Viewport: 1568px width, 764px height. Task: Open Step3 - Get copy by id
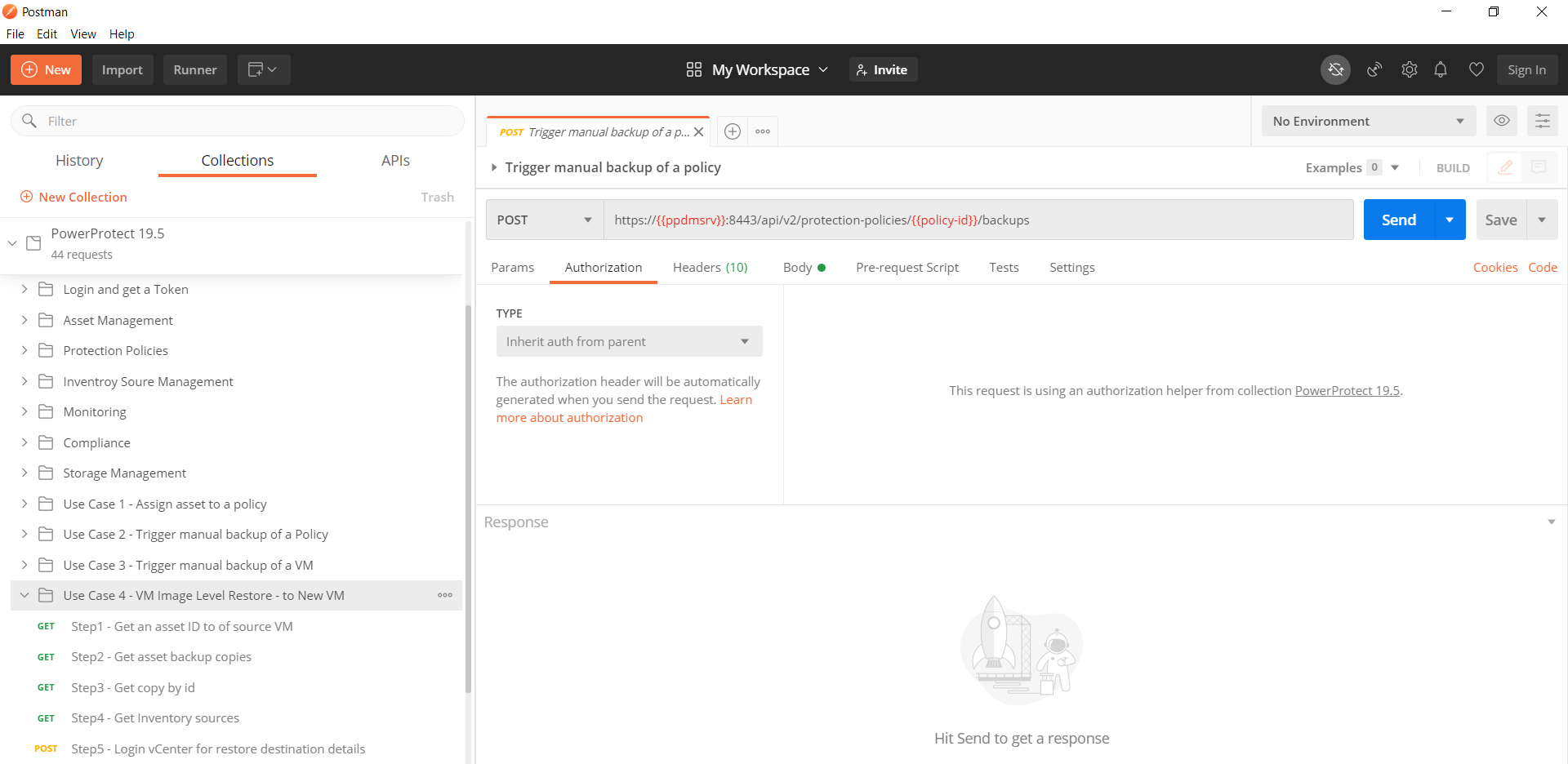pos(132,687)
